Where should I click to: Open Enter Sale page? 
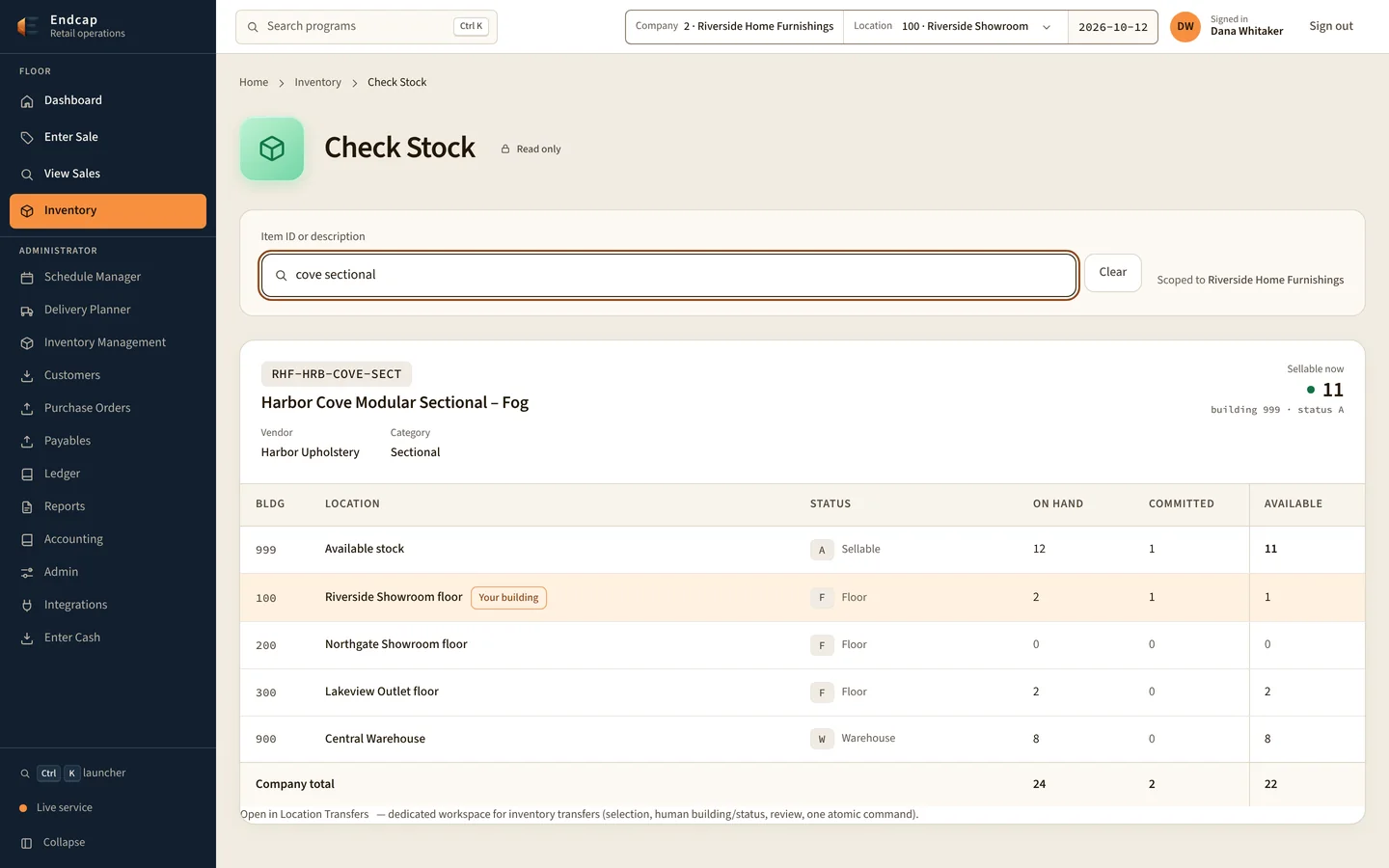pyautogui.click(x=108, y=137)
